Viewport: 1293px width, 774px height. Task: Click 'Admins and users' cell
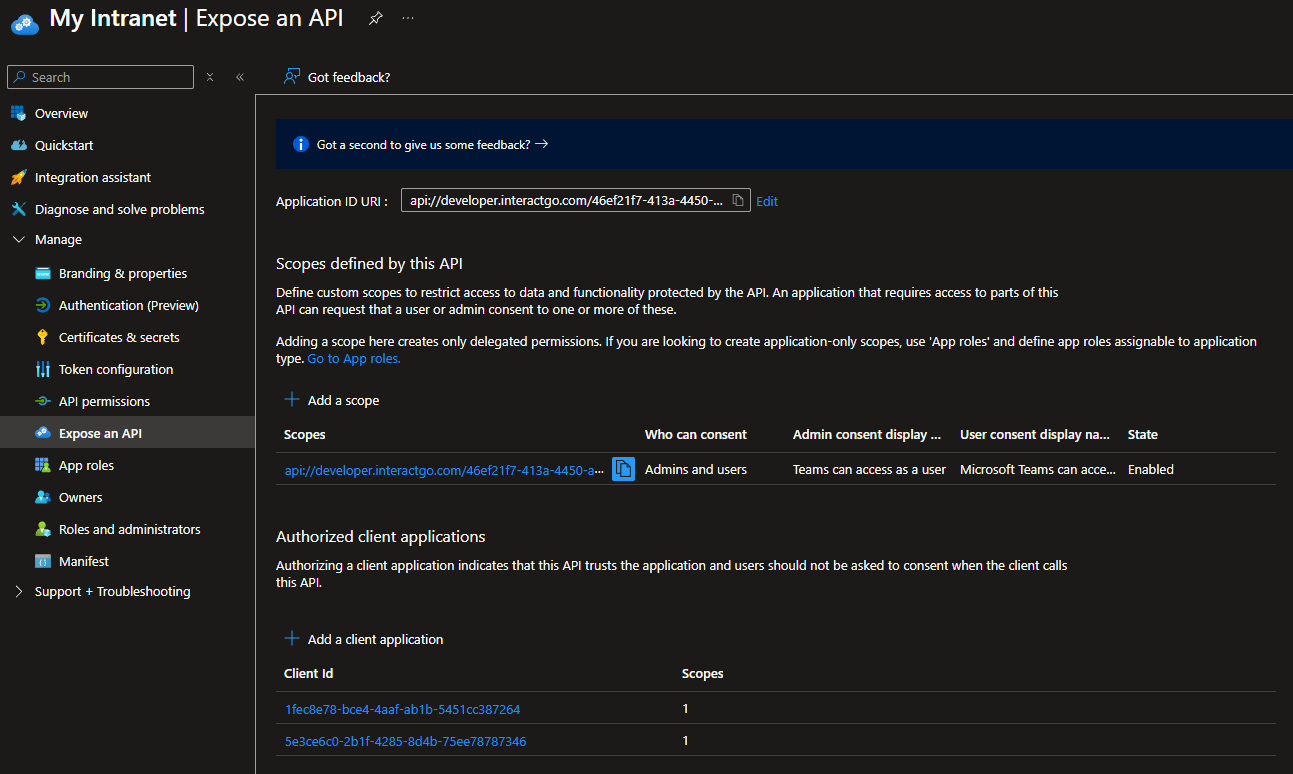coord(696,469)
